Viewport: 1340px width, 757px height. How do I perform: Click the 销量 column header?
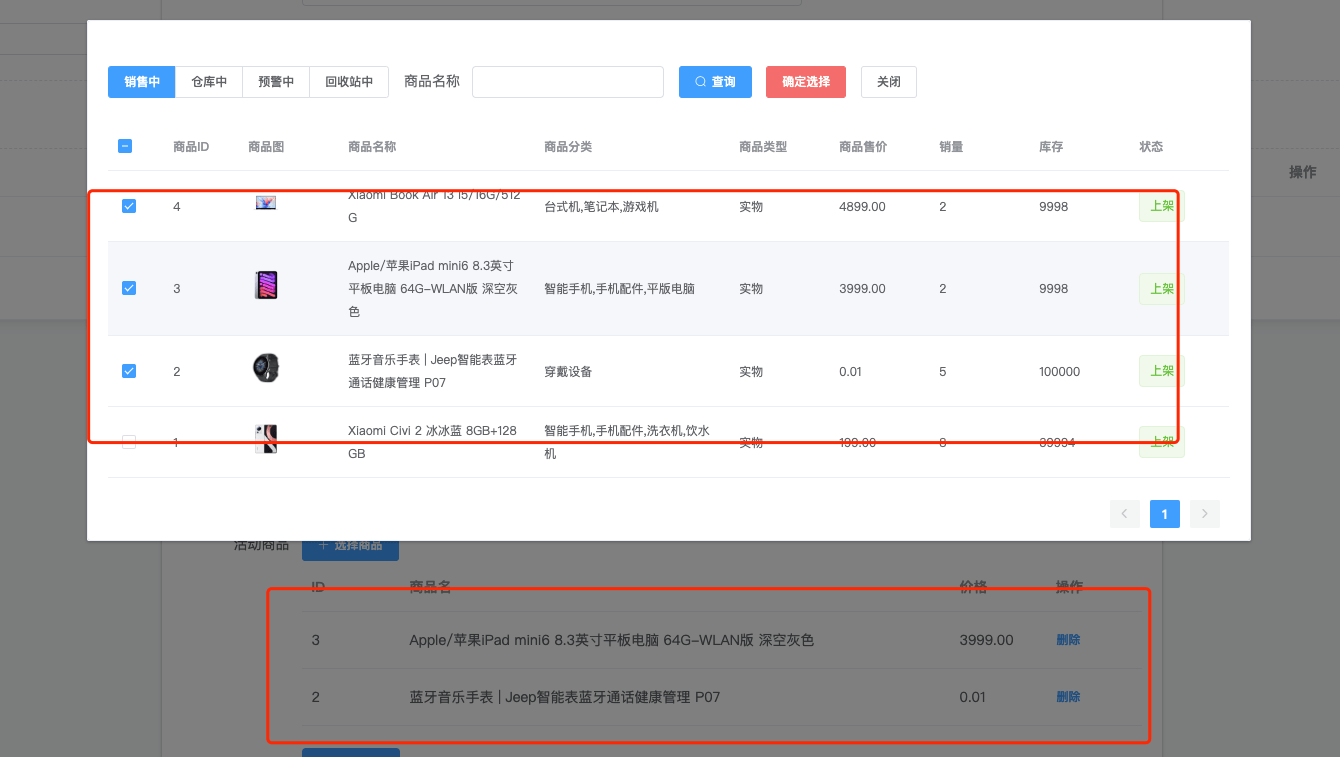(951, 147)
